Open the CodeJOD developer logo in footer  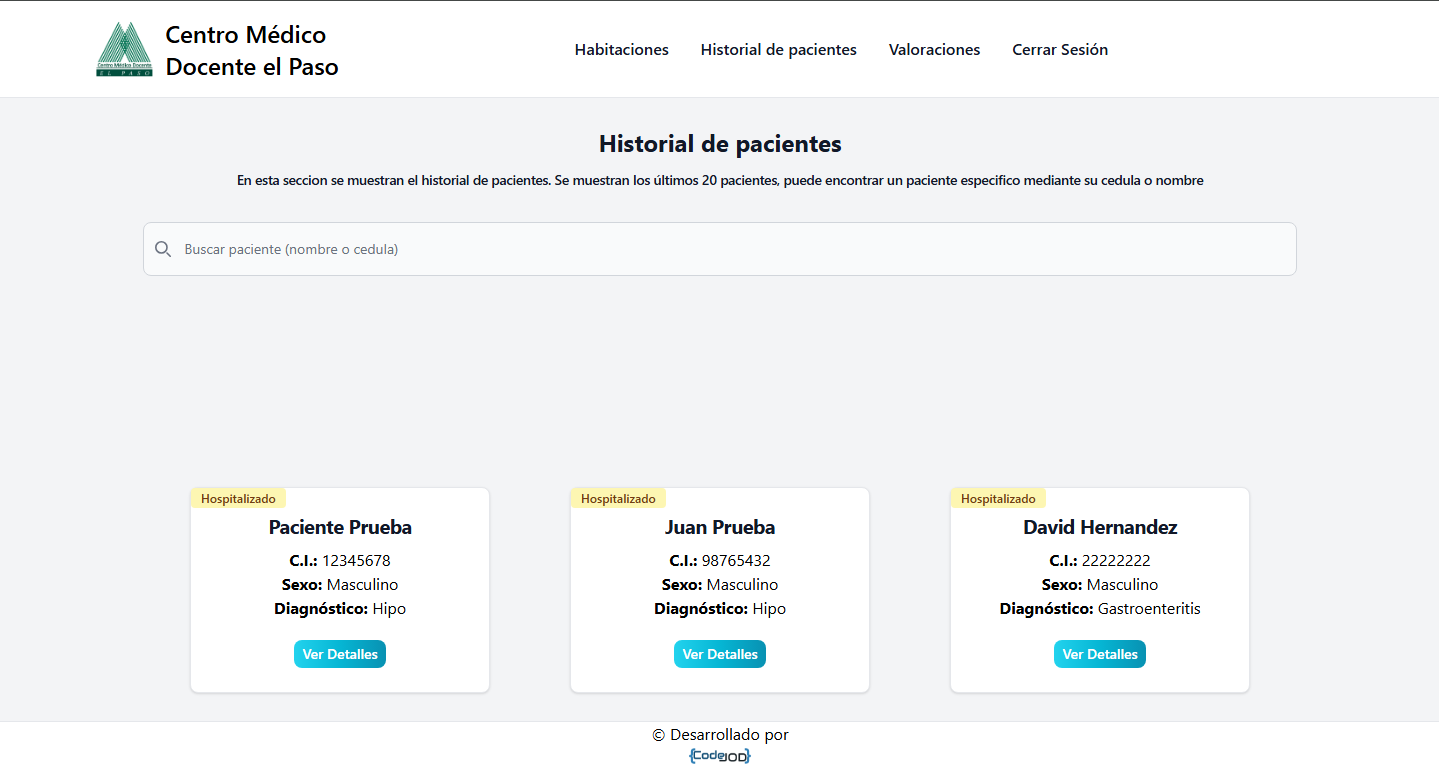click(x=719, y=756)
